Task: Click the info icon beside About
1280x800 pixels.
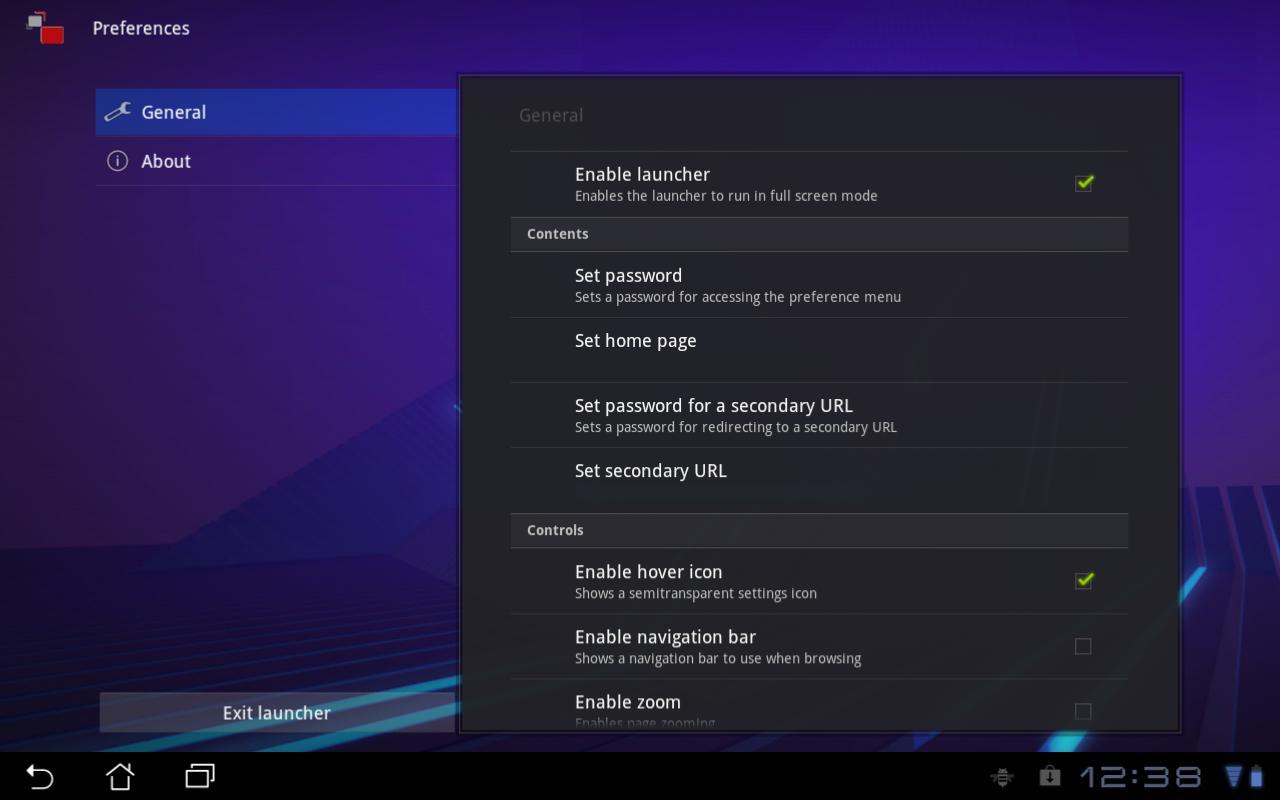Action: click(x=119, y=161)
